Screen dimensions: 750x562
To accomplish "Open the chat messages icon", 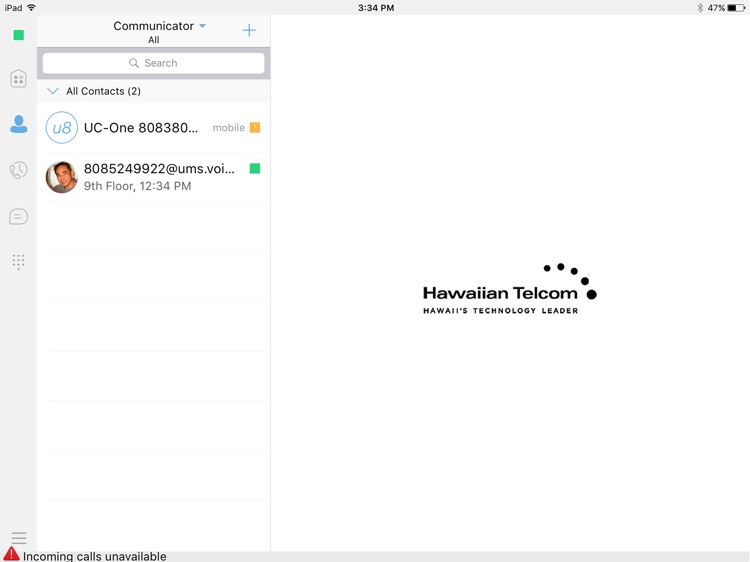I will coord(18,217).
